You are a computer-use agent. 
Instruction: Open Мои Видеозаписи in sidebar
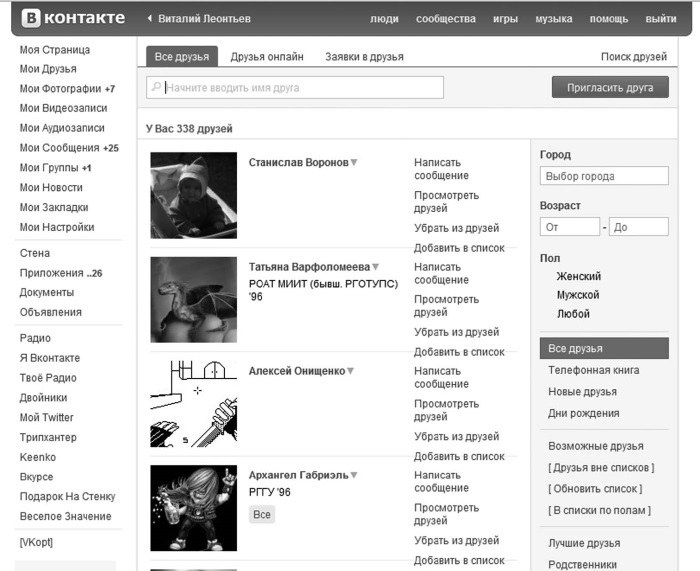(x=63, y=108)
